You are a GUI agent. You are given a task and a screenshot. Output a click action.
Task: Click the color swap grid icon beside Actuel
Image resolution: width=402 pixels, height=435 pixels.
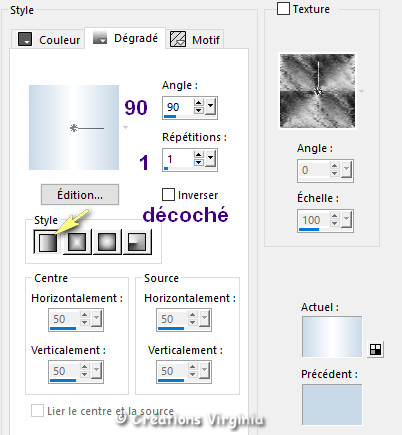point(375,349)
